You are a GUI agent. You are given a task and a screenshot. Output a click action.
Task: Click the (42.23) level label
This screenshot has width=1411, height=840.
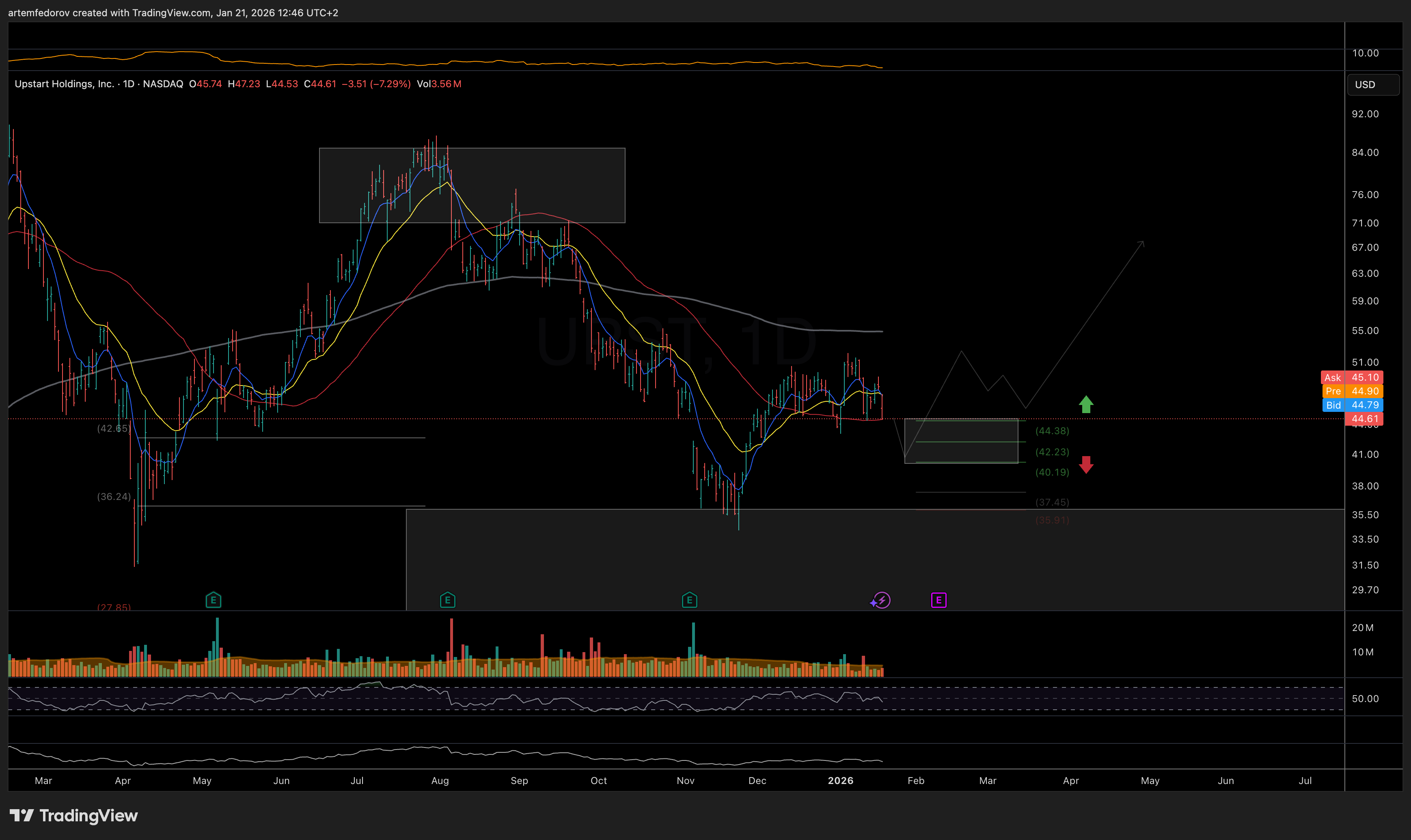pyautogui.click(x=1052, y=452)
